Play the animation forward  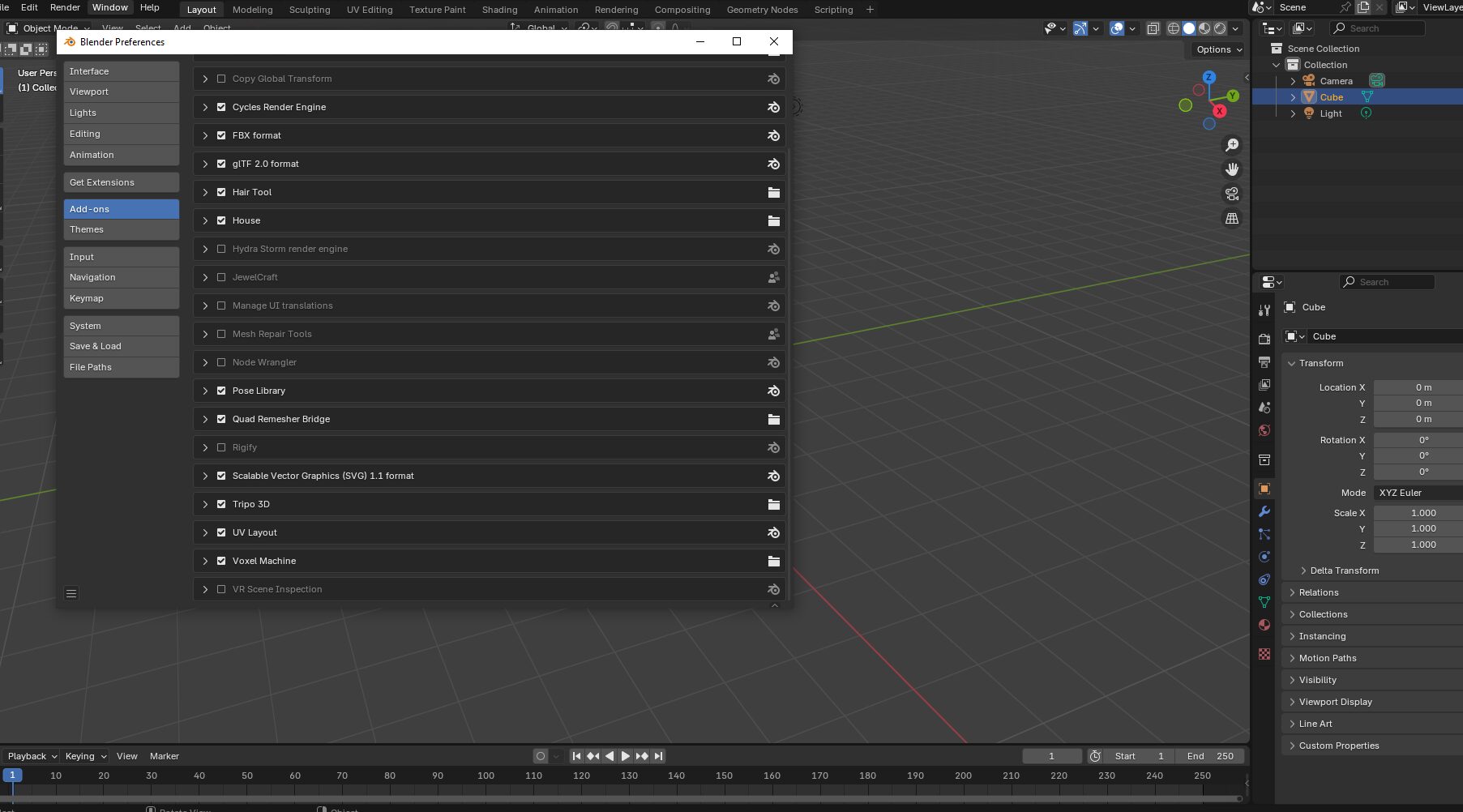pos(625,756)
